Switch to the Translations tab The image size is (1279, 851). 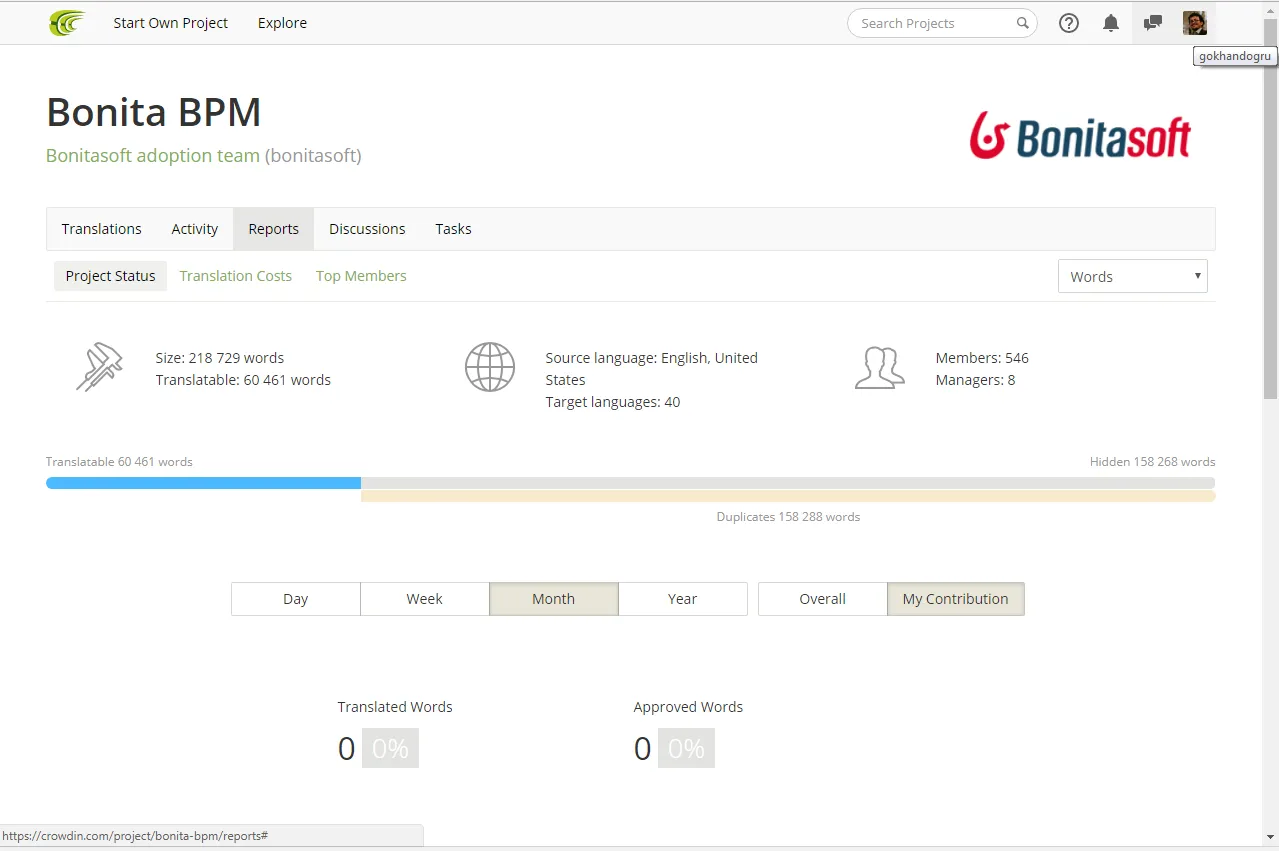[102, 229]
